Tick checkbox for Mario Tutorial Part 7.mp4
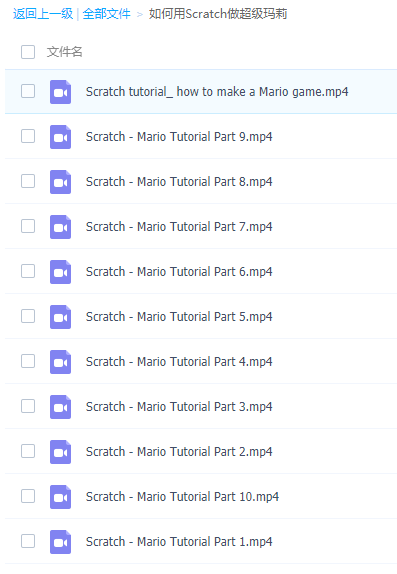This screenshot has height=574, width=397. [28, 226]
